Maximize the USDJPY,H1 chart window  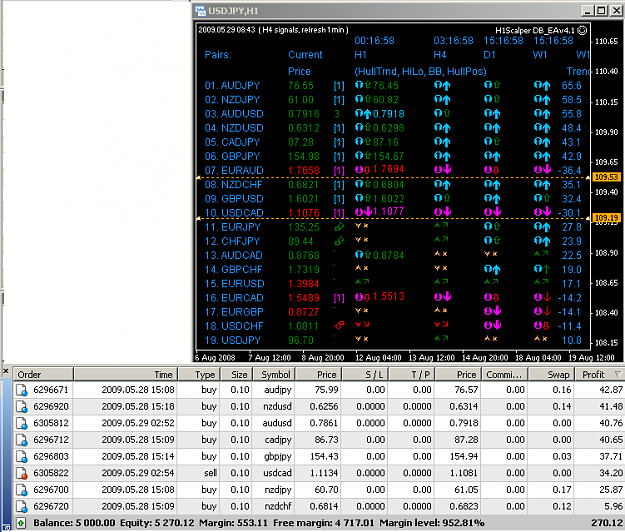[x=601, y=10]
